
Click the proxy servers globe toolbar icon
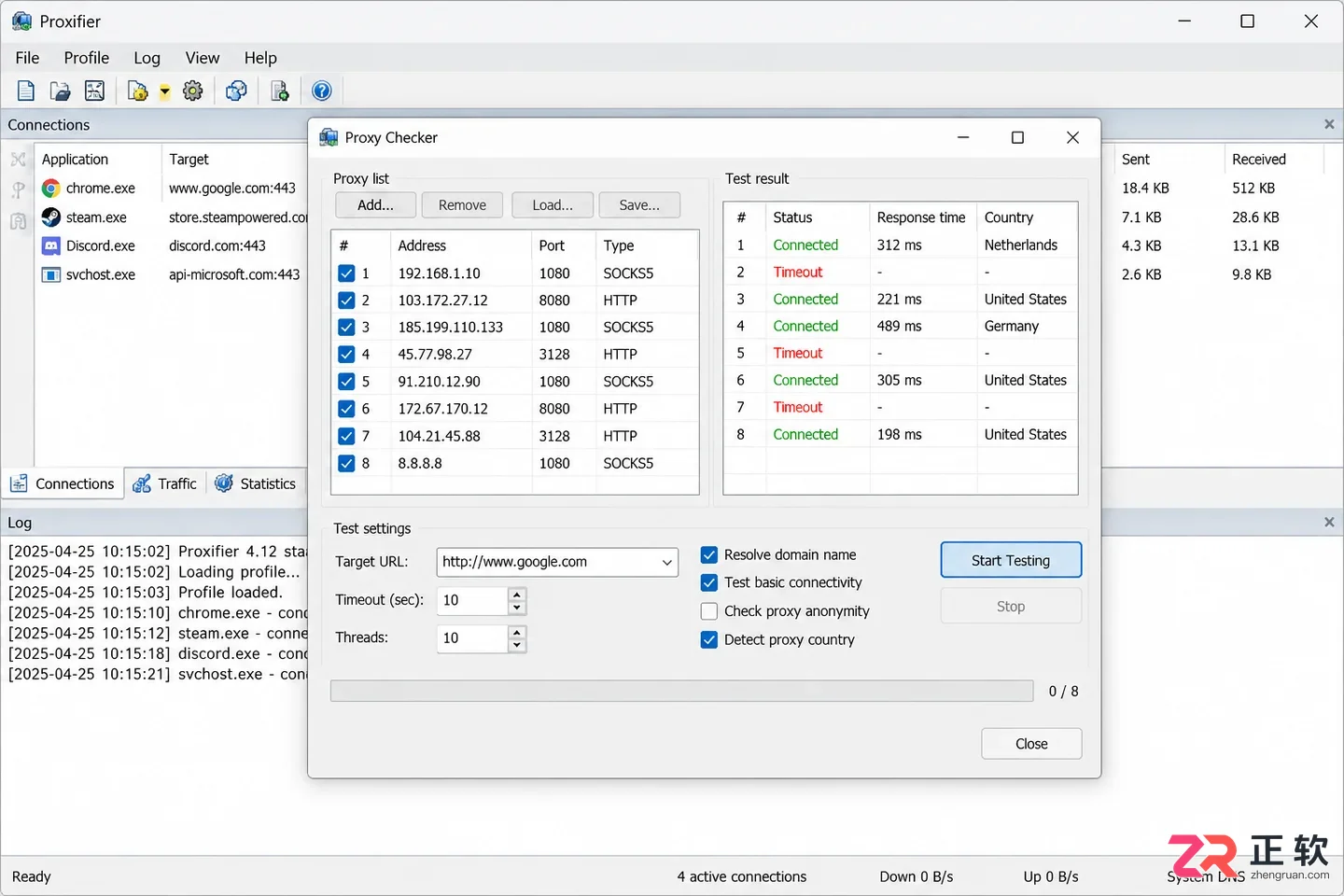(x=237, y=91)
